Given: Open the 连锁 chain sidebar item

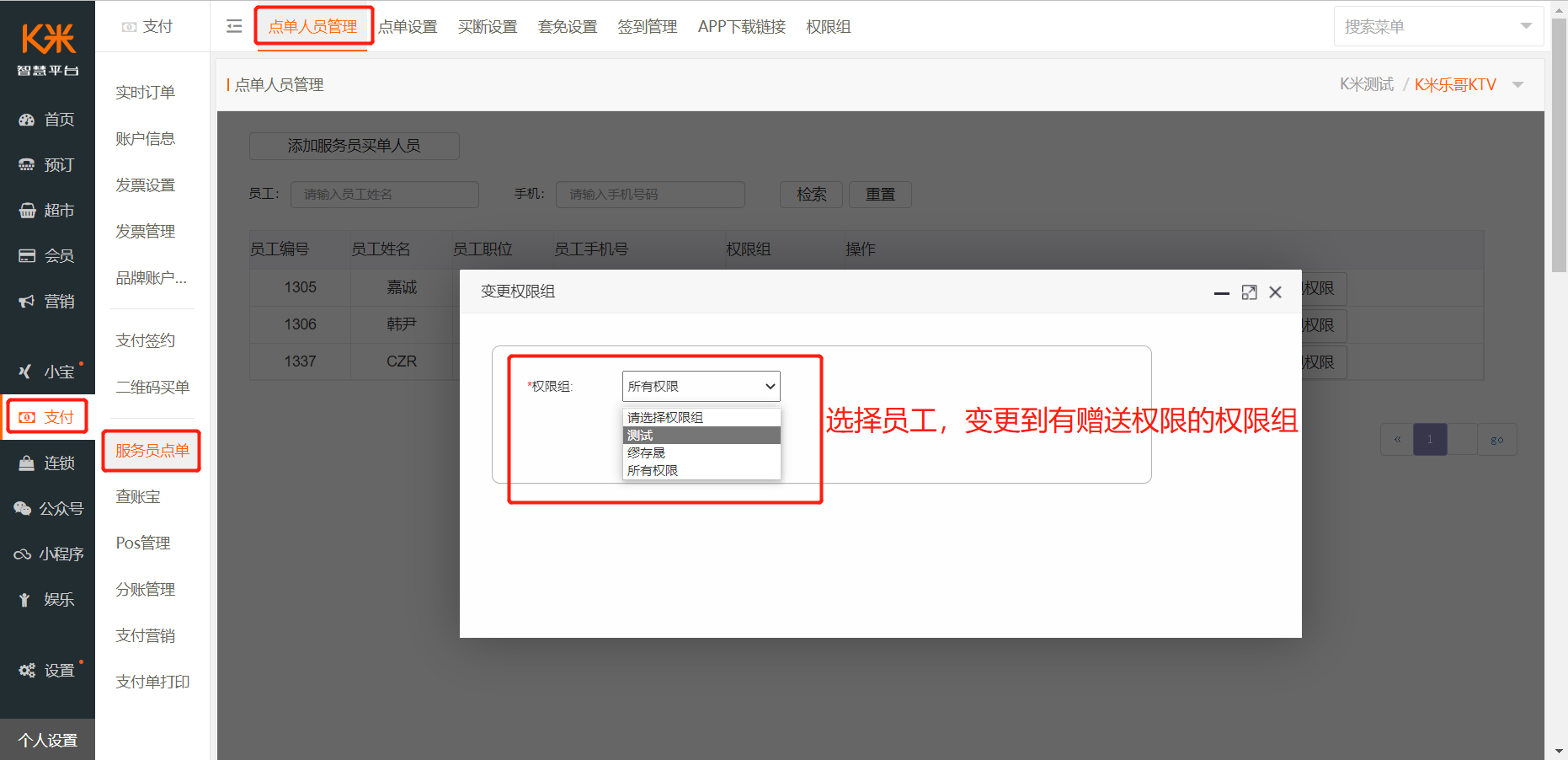Looking at the screenshot, I should 47,463.
